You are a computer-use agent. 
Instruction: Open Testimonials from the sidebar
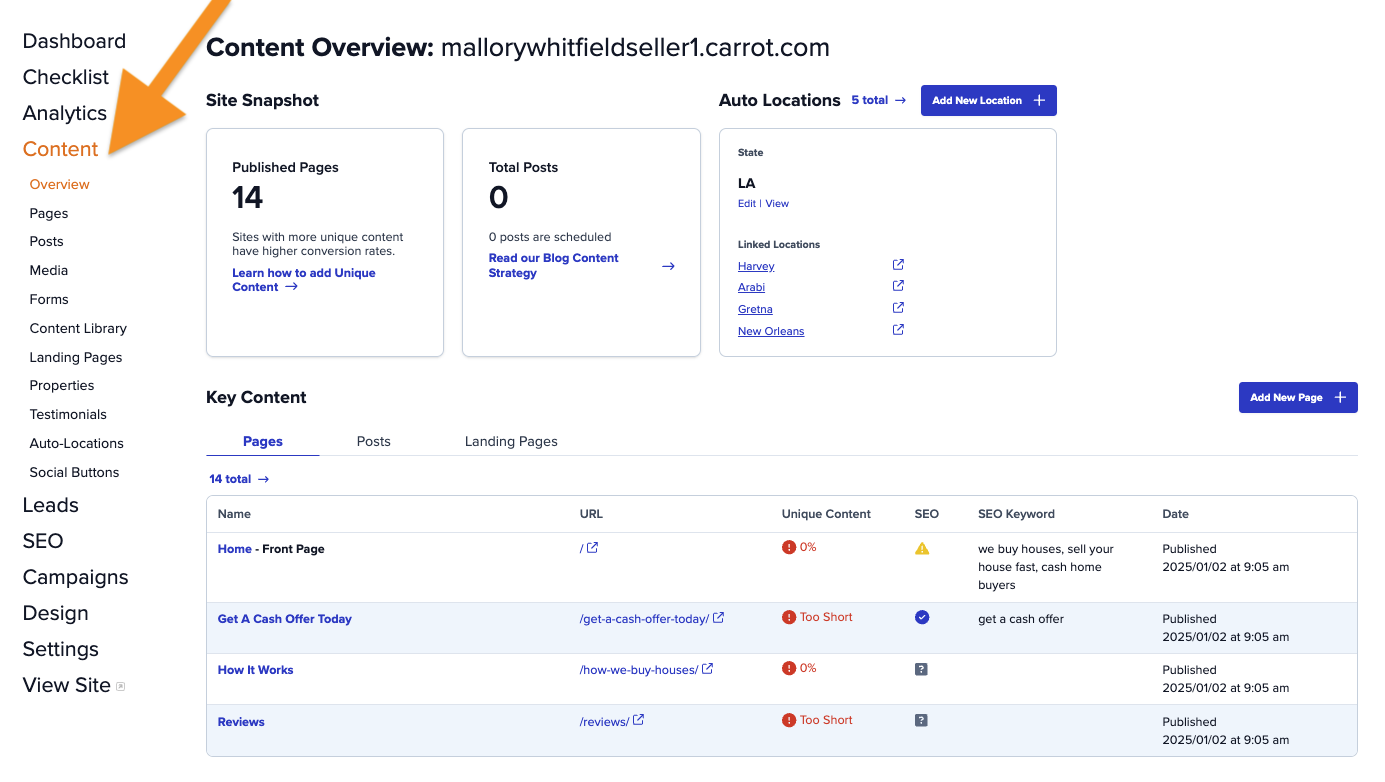pyautogui.click(x=68, y=414)
